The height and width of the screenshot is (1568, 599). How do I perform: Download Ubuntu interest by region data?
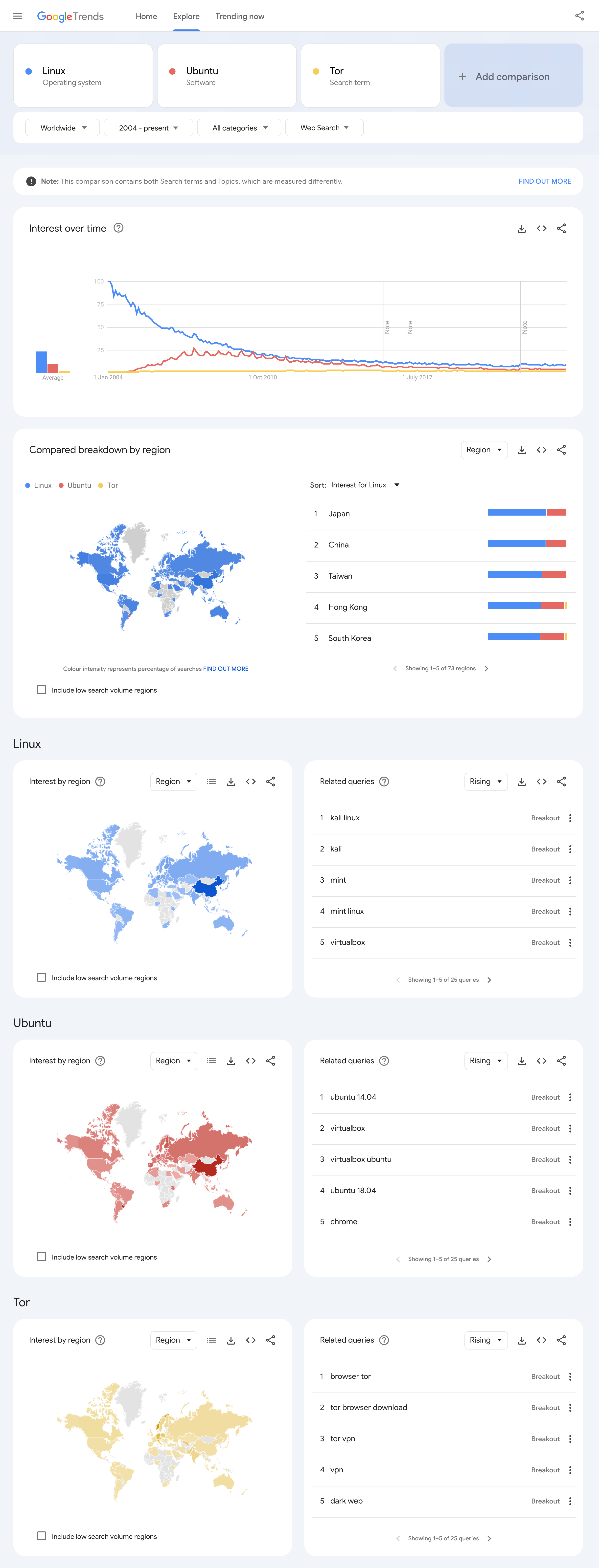pos(231,1061)
